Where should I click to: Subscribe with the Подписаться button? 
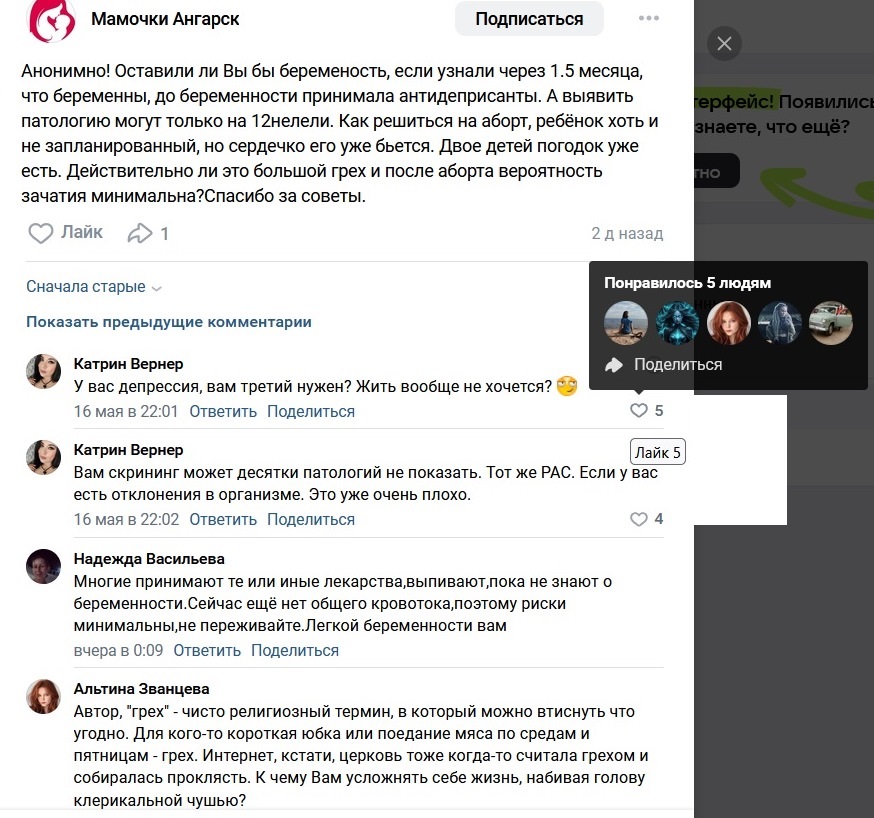529,19
